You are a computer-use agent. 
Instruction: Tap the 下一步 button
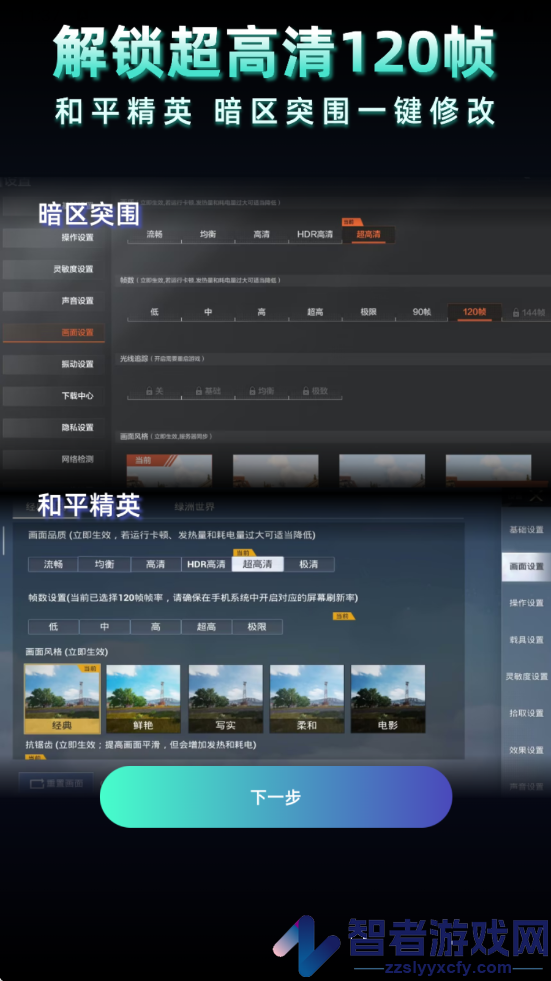pyautogui.click(x=276, y=796)
